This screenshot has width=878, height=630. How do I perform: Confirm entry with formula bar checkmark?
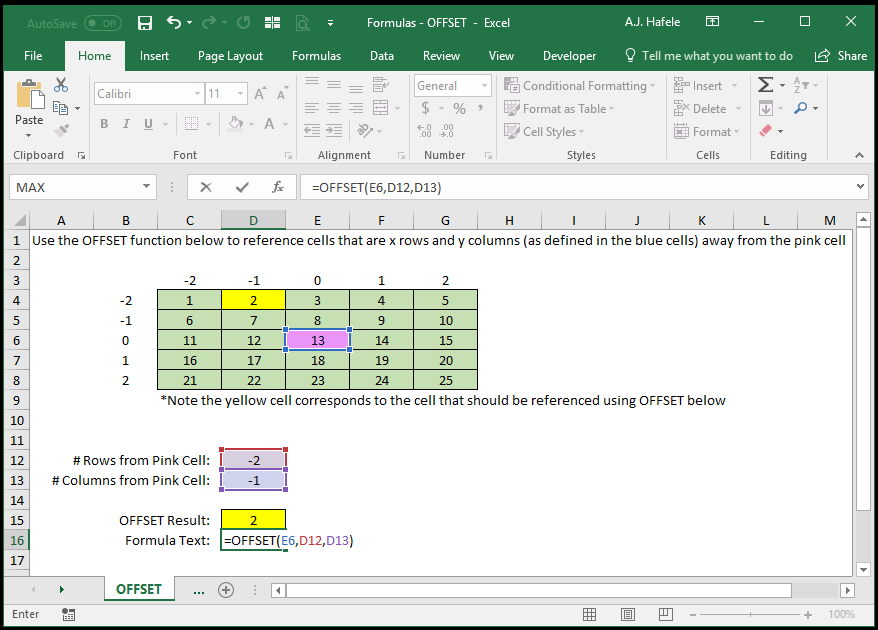242,187
